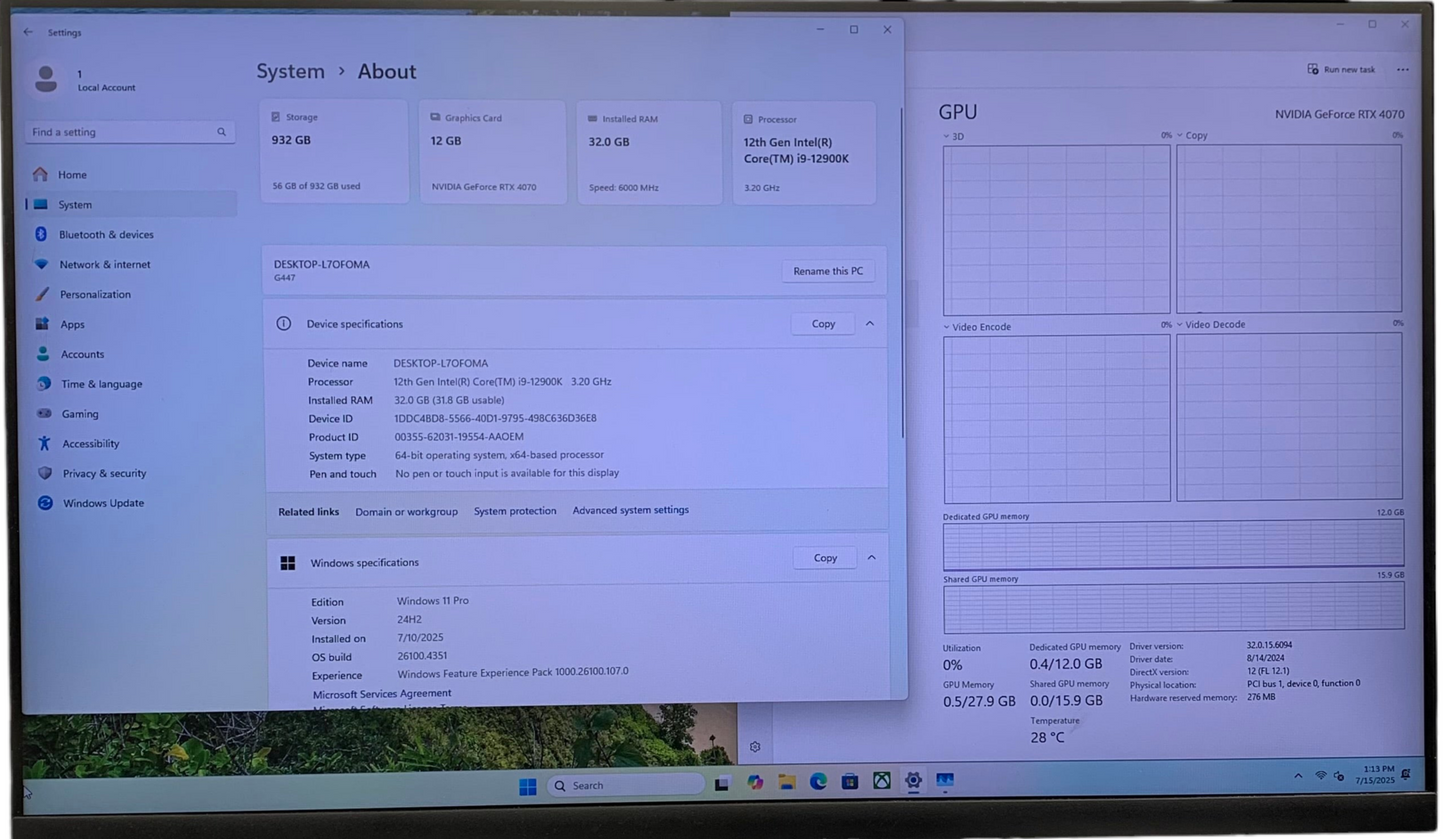Screen dimensions: 1445x839
Task: Click the Device specifications info icon
Action: coord(284,324)
